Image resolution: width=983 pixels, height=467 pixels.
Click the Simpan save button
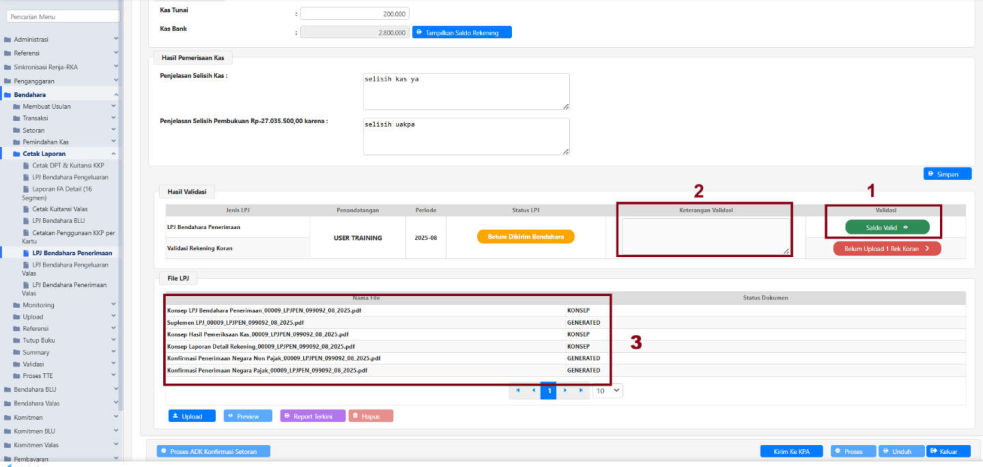pyautogui.click(x=946, y=174)
